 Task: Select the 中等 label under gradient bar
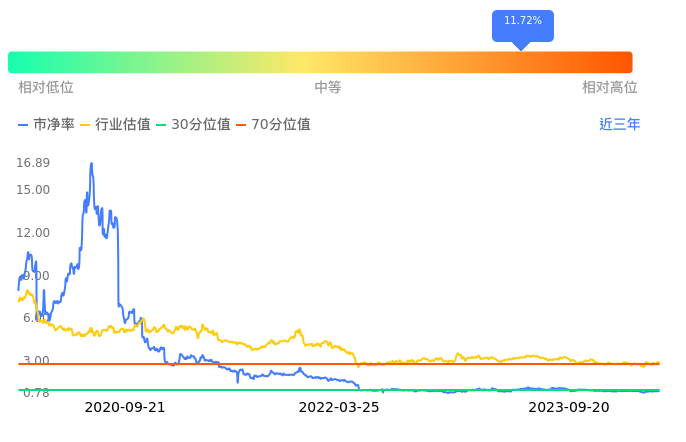(328, 88)
